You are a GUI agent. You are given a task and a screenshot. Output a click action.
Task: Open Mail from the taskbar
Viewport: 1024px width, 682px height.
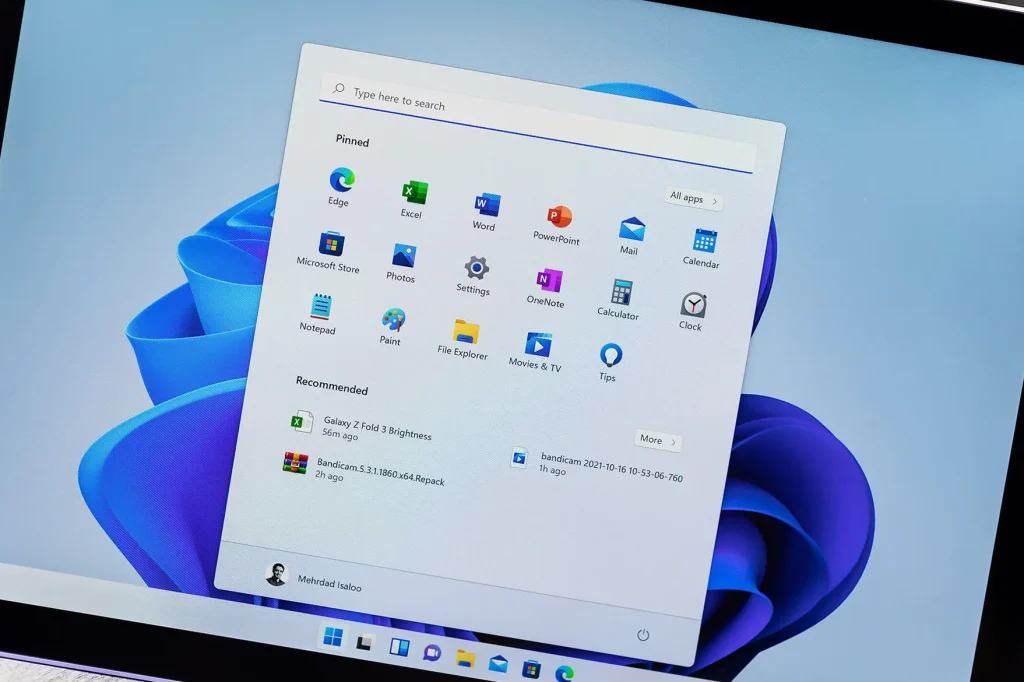pos(498,664)
